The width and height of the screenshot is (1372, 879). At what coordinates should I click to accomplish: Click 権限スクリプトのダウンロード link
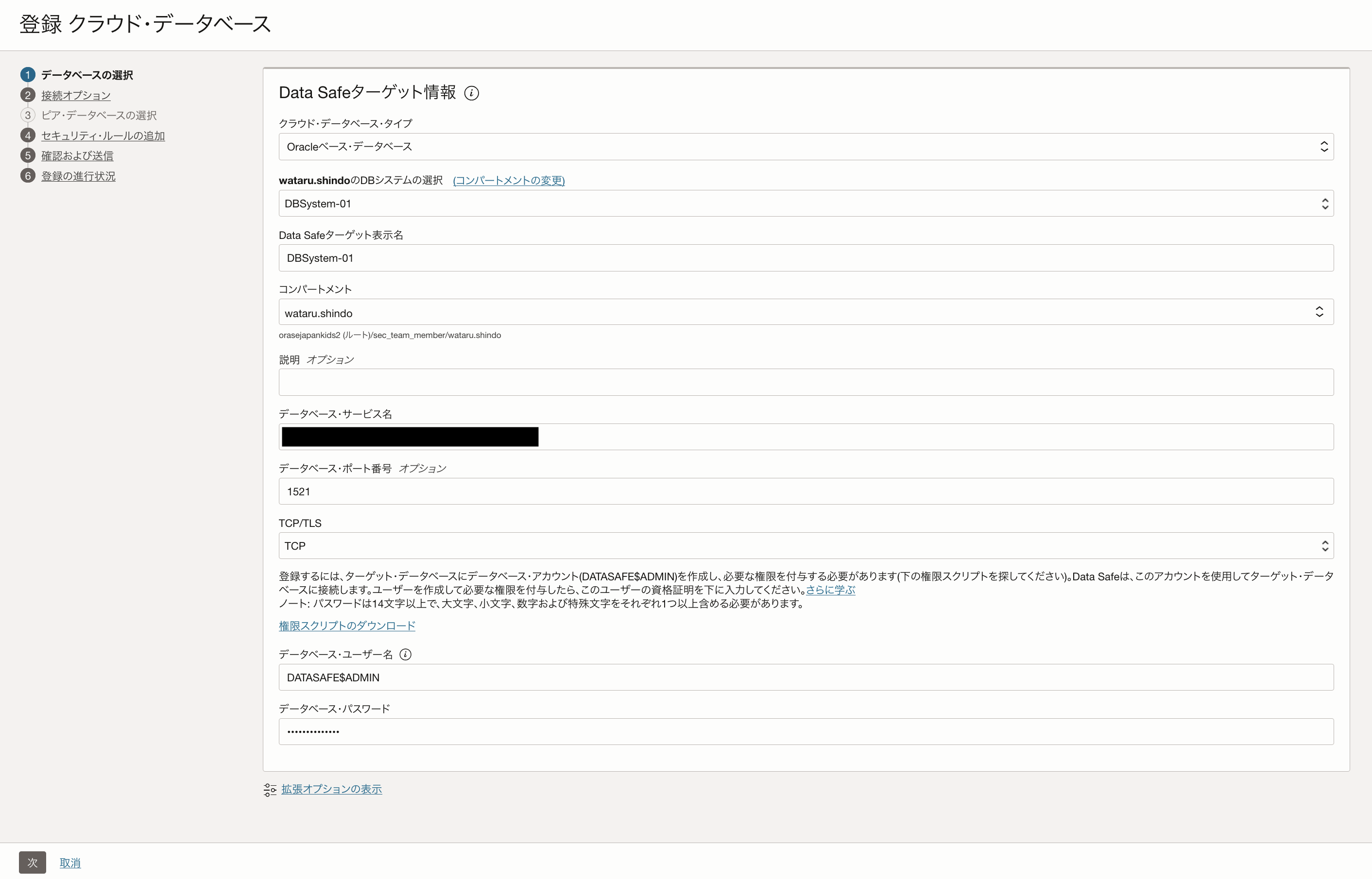click(346, 625)
